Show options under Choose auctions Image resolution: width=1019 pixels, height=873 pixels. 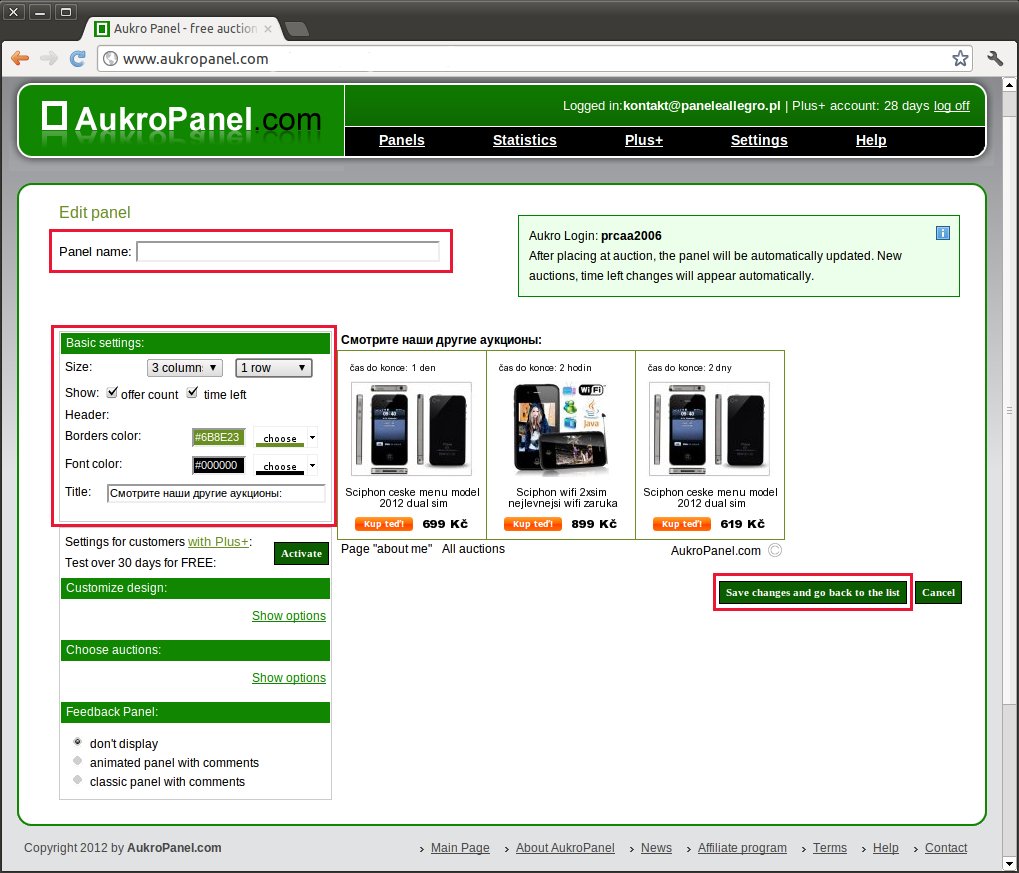289,677
